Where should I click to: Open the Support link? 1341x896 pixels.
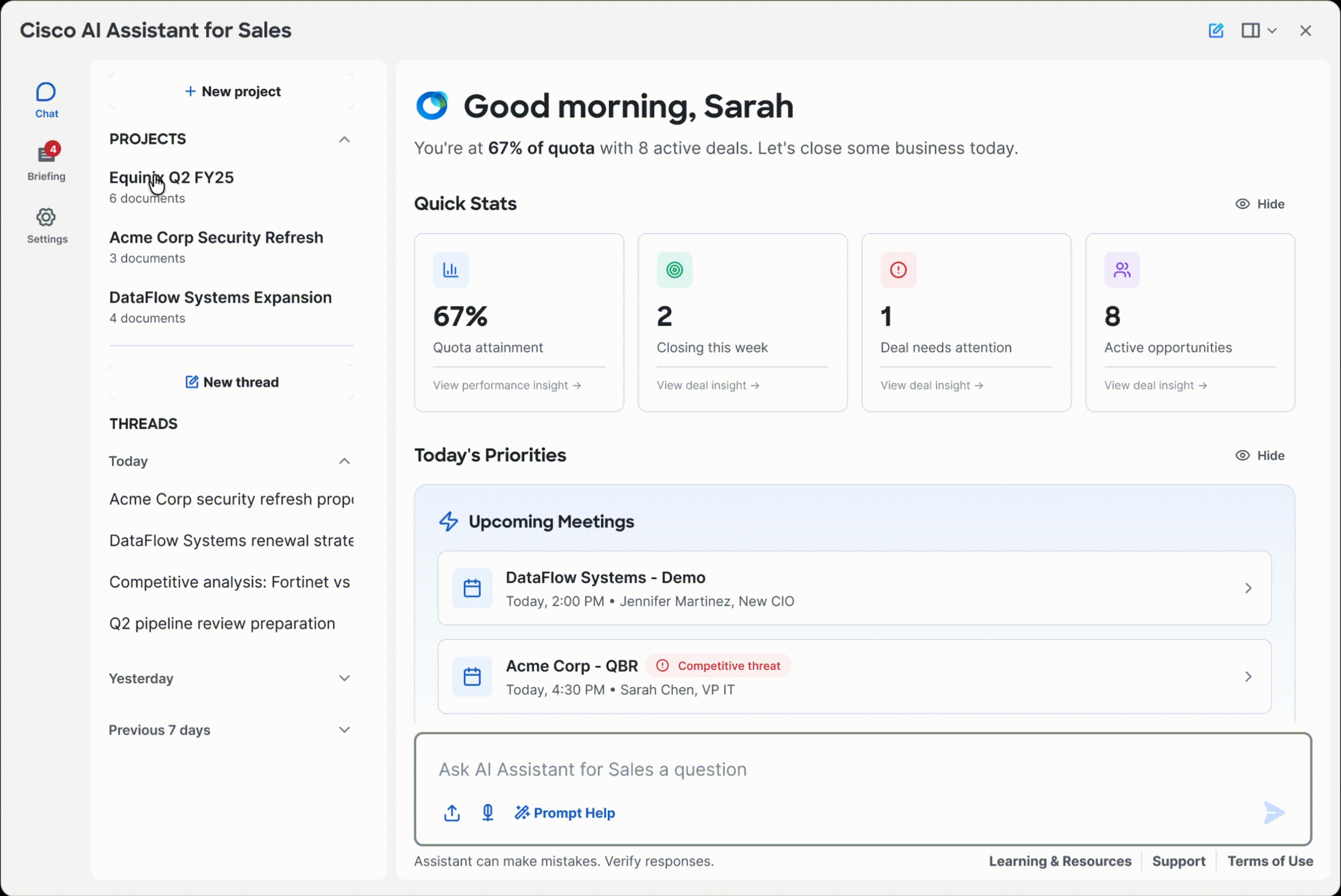pos(1179,861)
